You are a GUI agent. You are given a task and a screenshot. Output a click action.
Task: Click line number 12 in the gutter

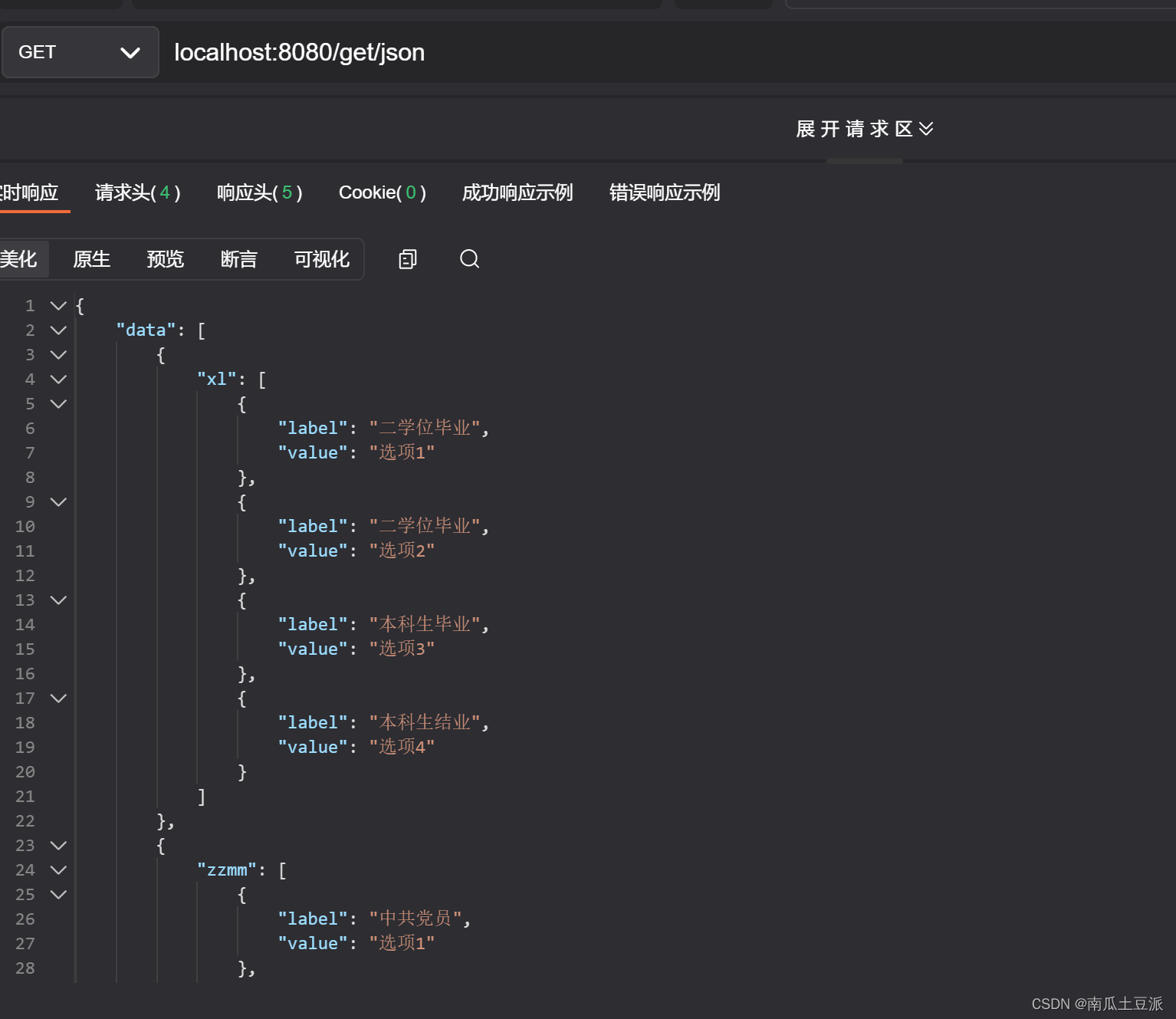25,576
